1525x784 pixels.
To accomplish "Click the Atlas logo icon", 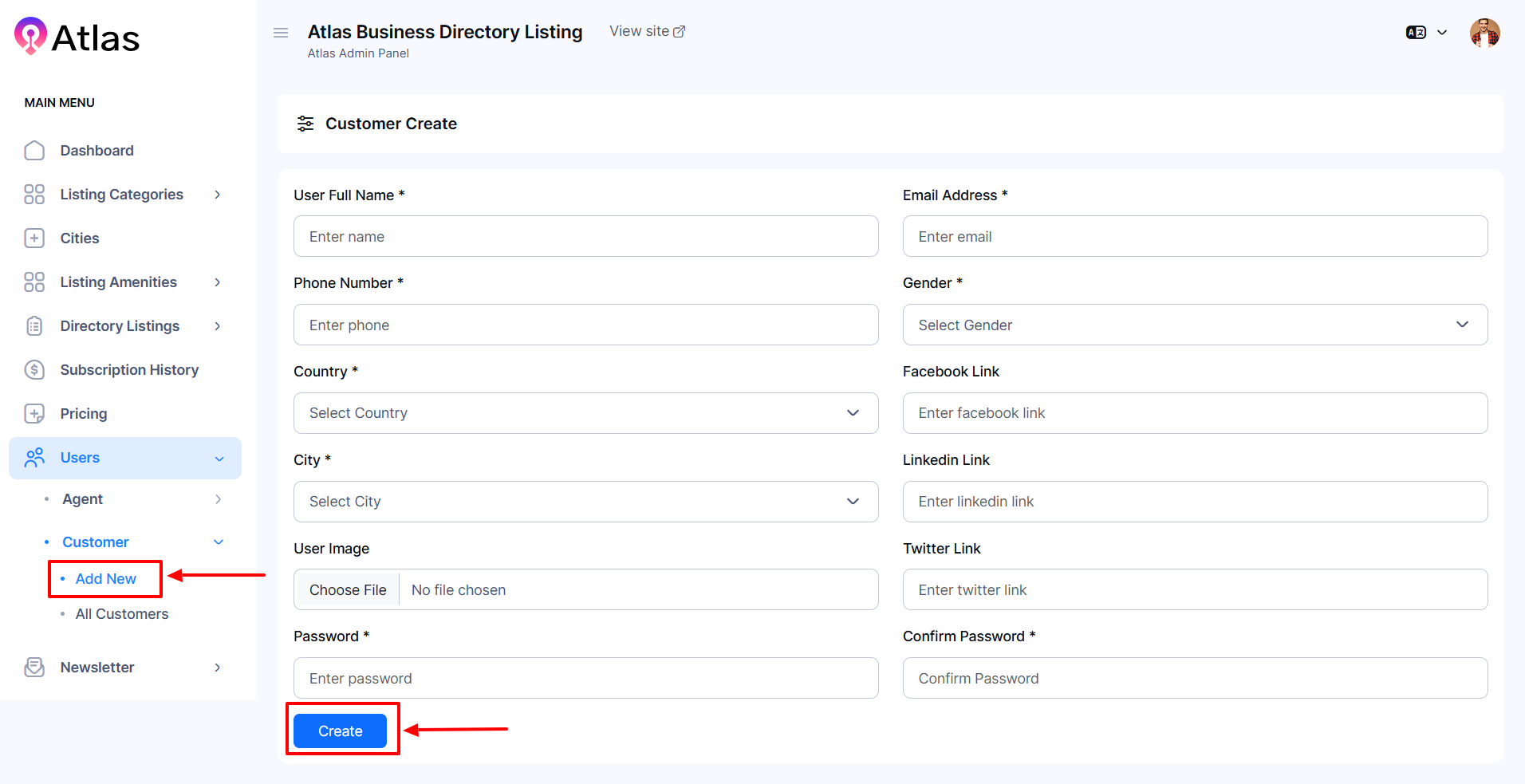I will [x=30, y=36].
